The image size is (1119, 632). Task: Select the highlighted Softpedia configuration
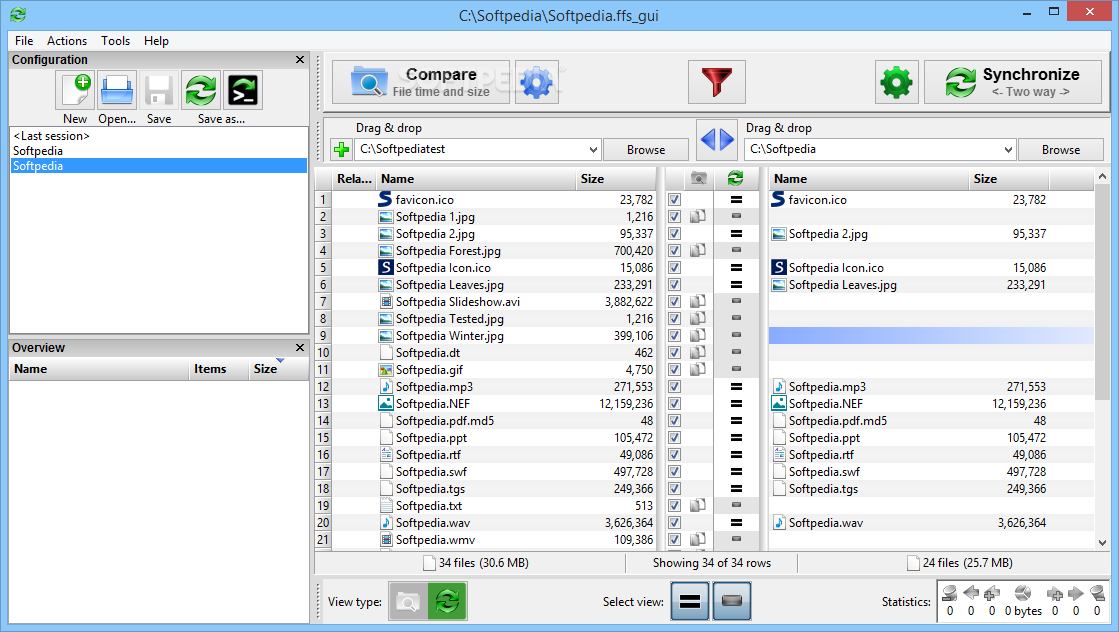(x=158, y=165)
